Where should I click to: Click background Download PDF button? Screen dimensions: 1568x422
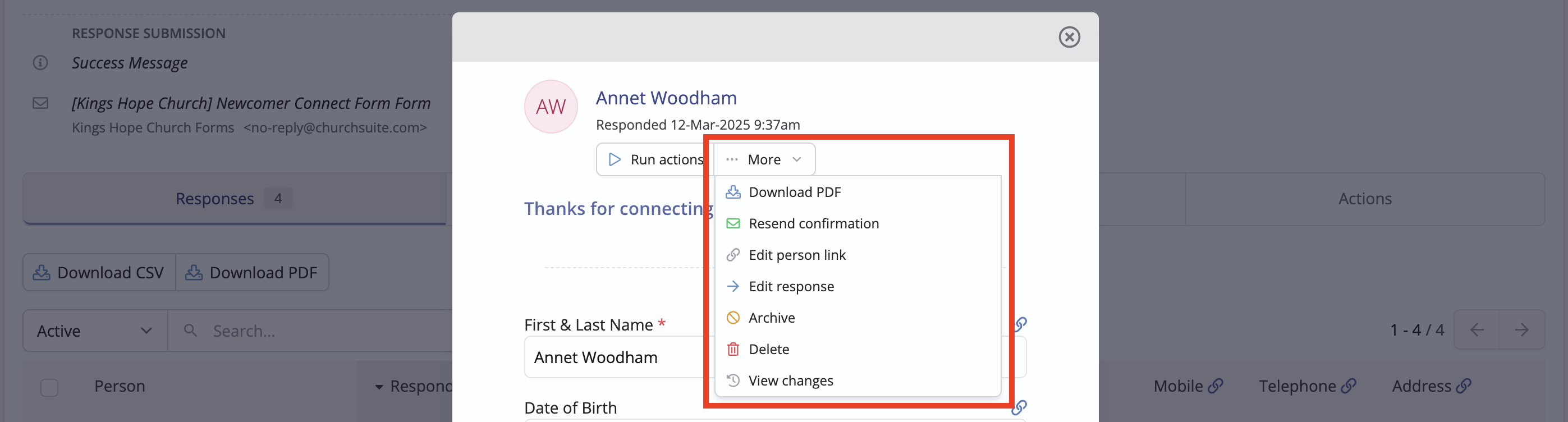252,272
